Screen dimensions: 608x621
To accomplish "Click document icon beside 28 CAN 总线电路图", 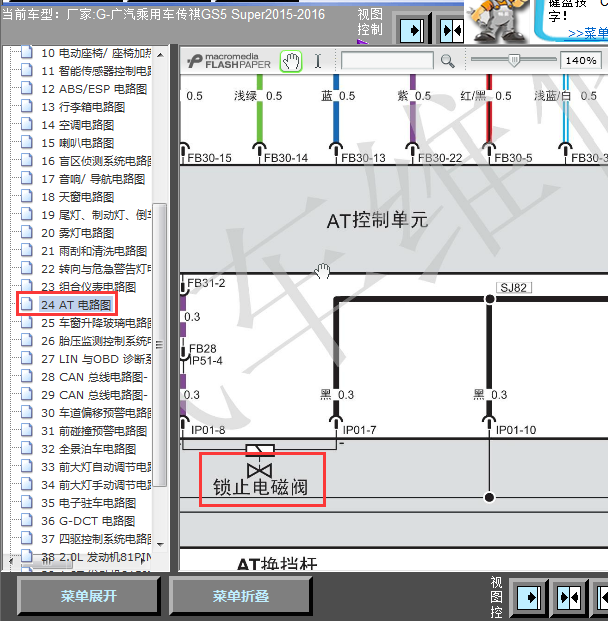I will tap(27, 376).
